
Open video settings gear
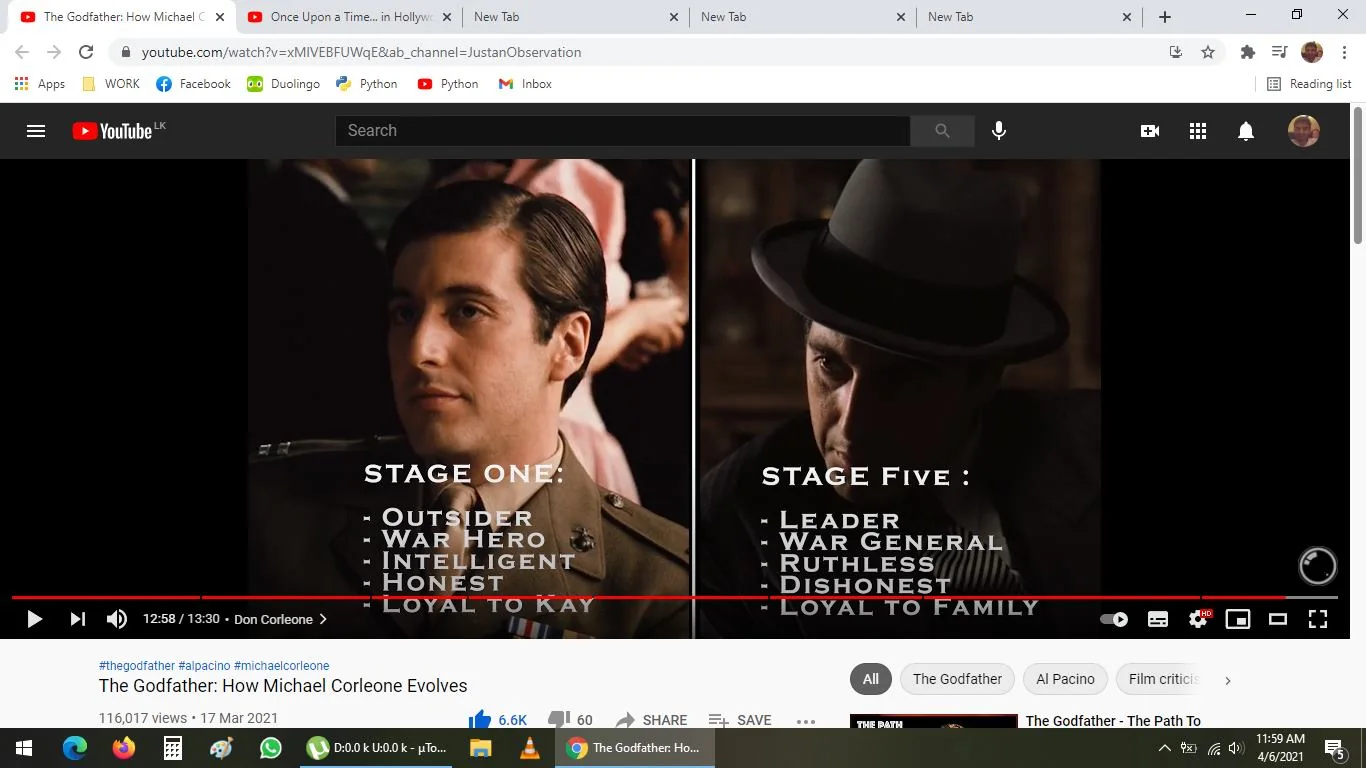1198,619
